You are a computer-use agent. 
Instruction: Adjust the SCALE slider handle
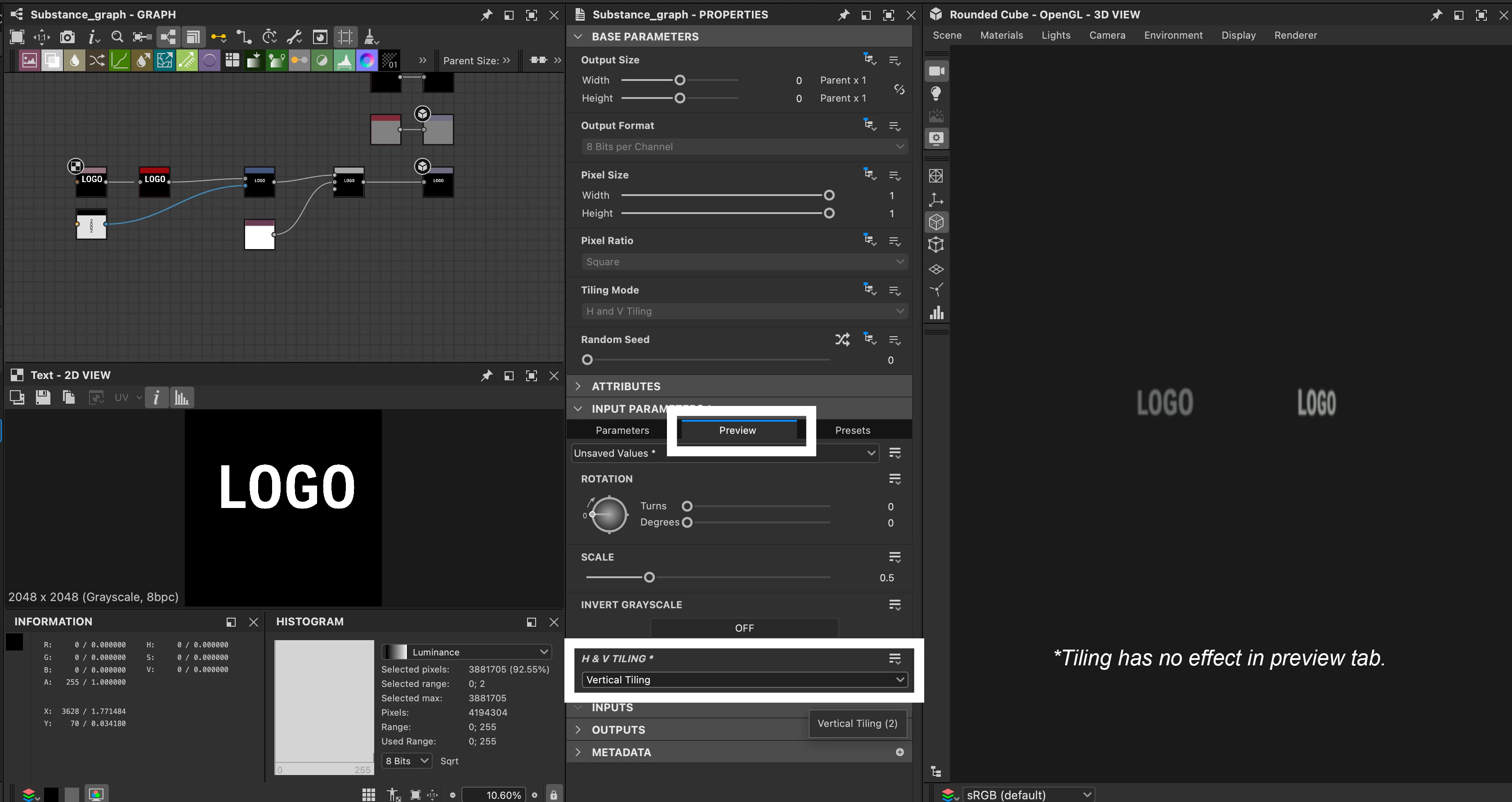click(649, 577)
